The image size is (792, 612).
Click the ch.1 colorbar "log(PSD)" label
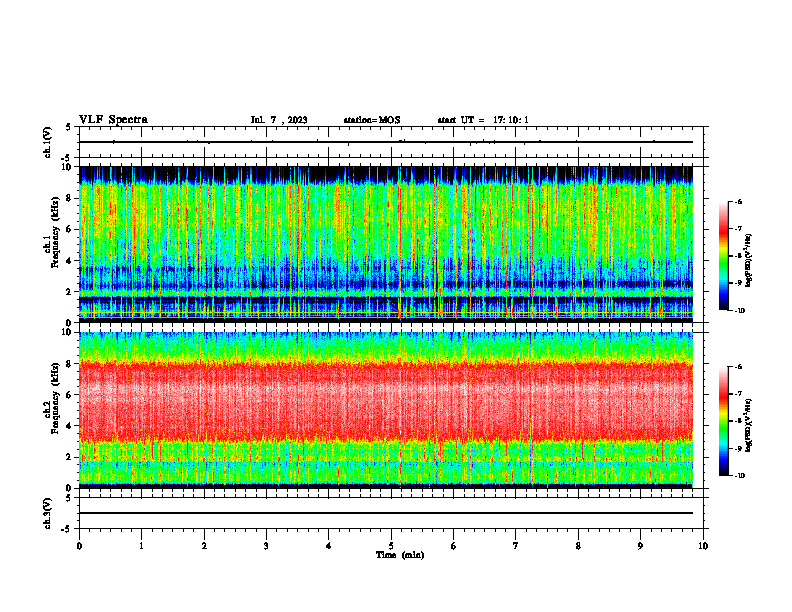tap(748, 261)
